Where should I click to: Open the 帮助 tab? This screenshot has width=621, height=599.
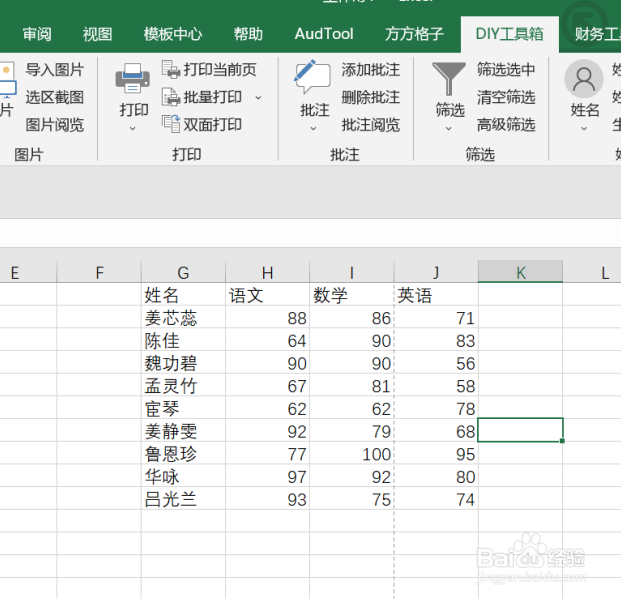[x=248, y=34]
